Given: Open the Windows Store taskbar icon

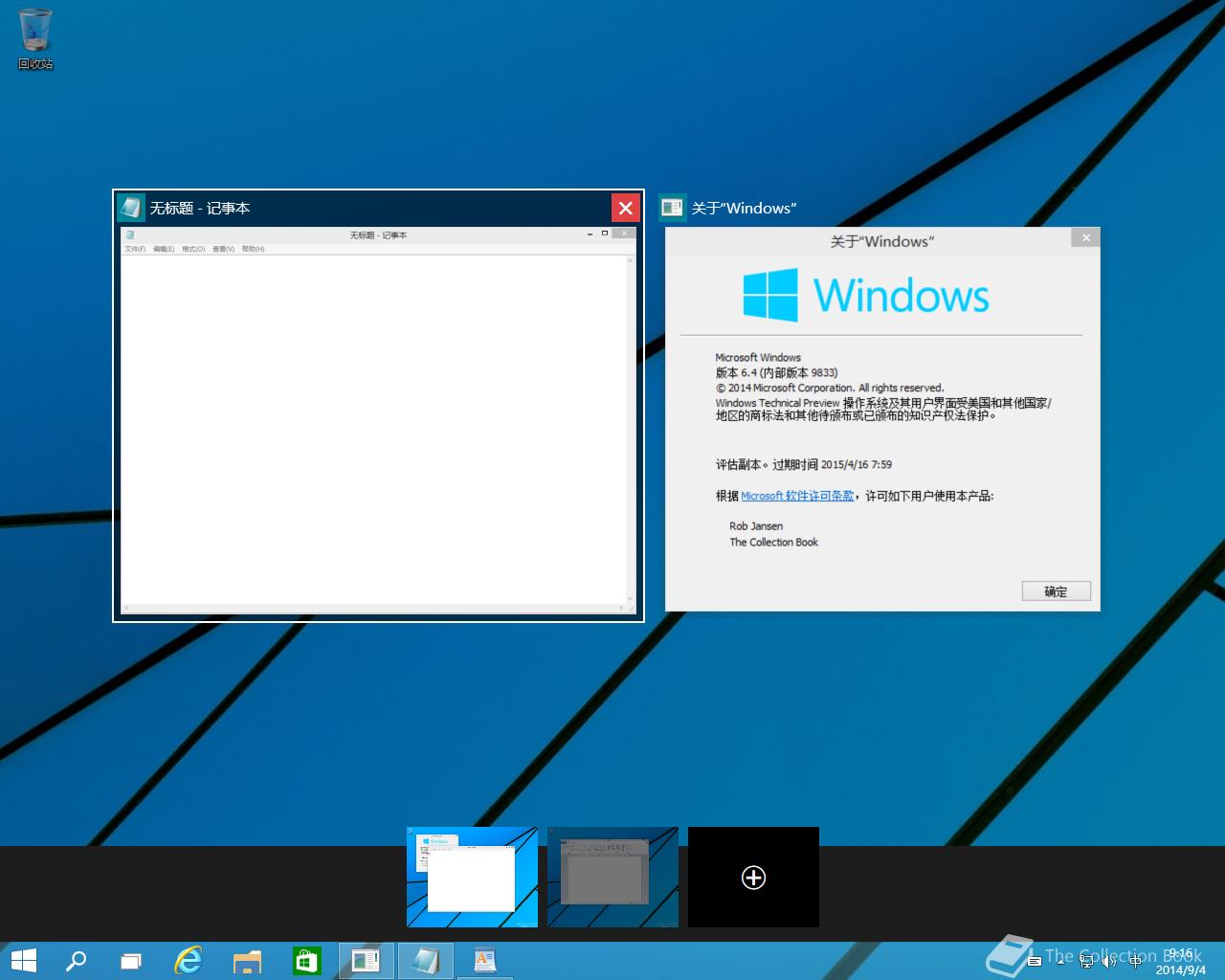Looking at the screenshot, I should (306, 961).
